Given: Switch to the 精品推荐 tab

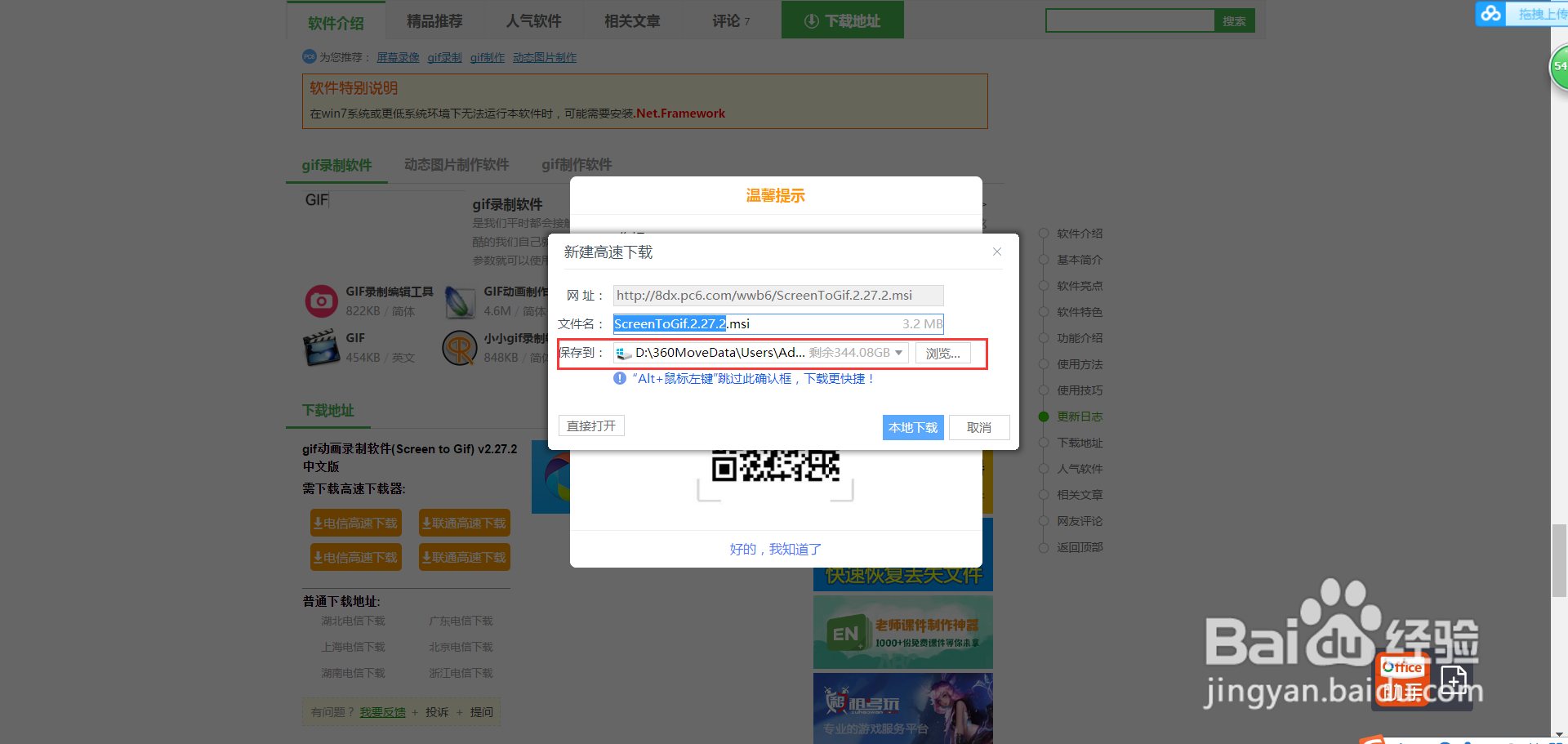Looking at the screenshot, I should pos(434,20).
